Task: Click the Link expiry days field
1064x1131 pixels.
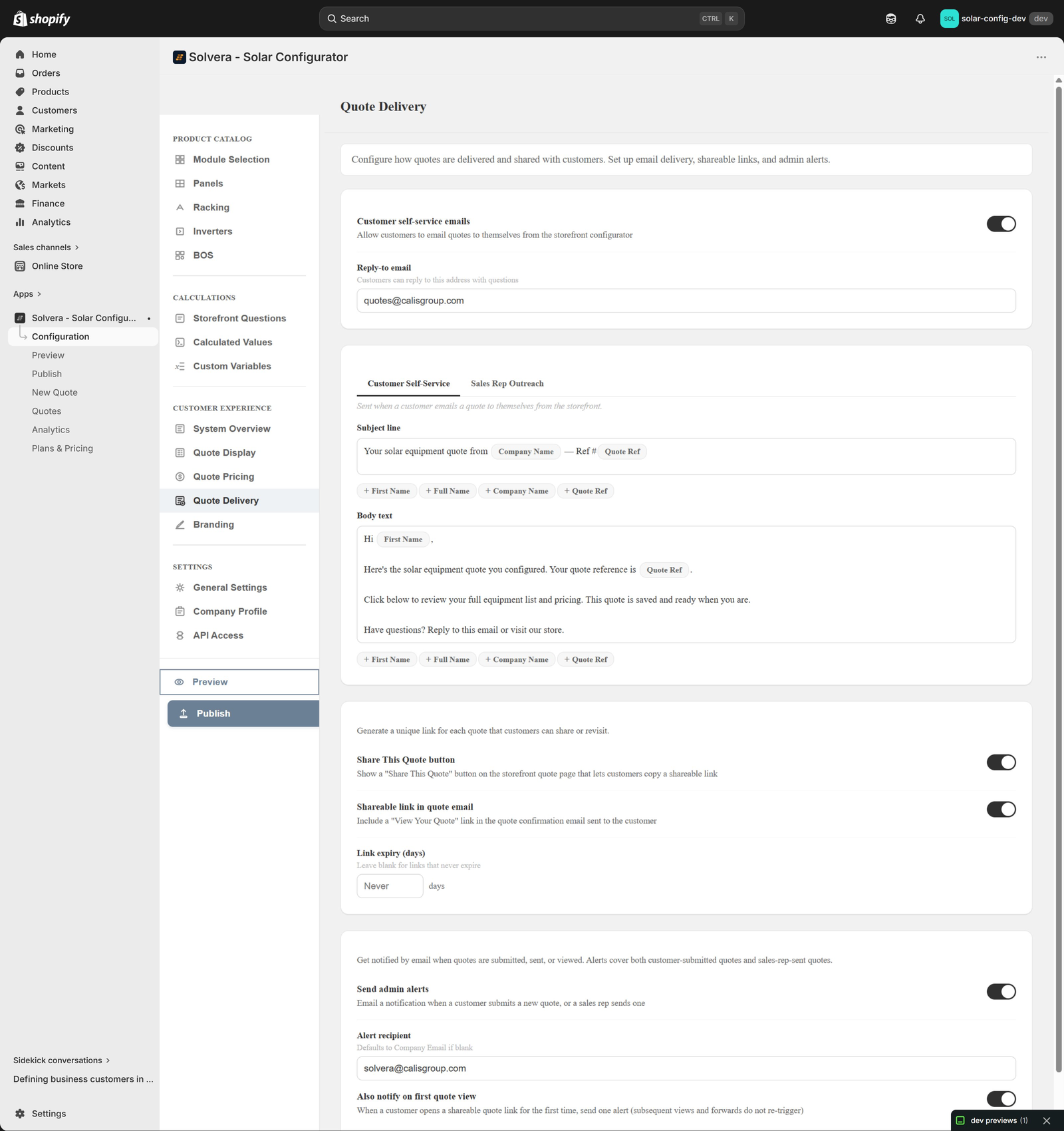Action: pos(390,886)
